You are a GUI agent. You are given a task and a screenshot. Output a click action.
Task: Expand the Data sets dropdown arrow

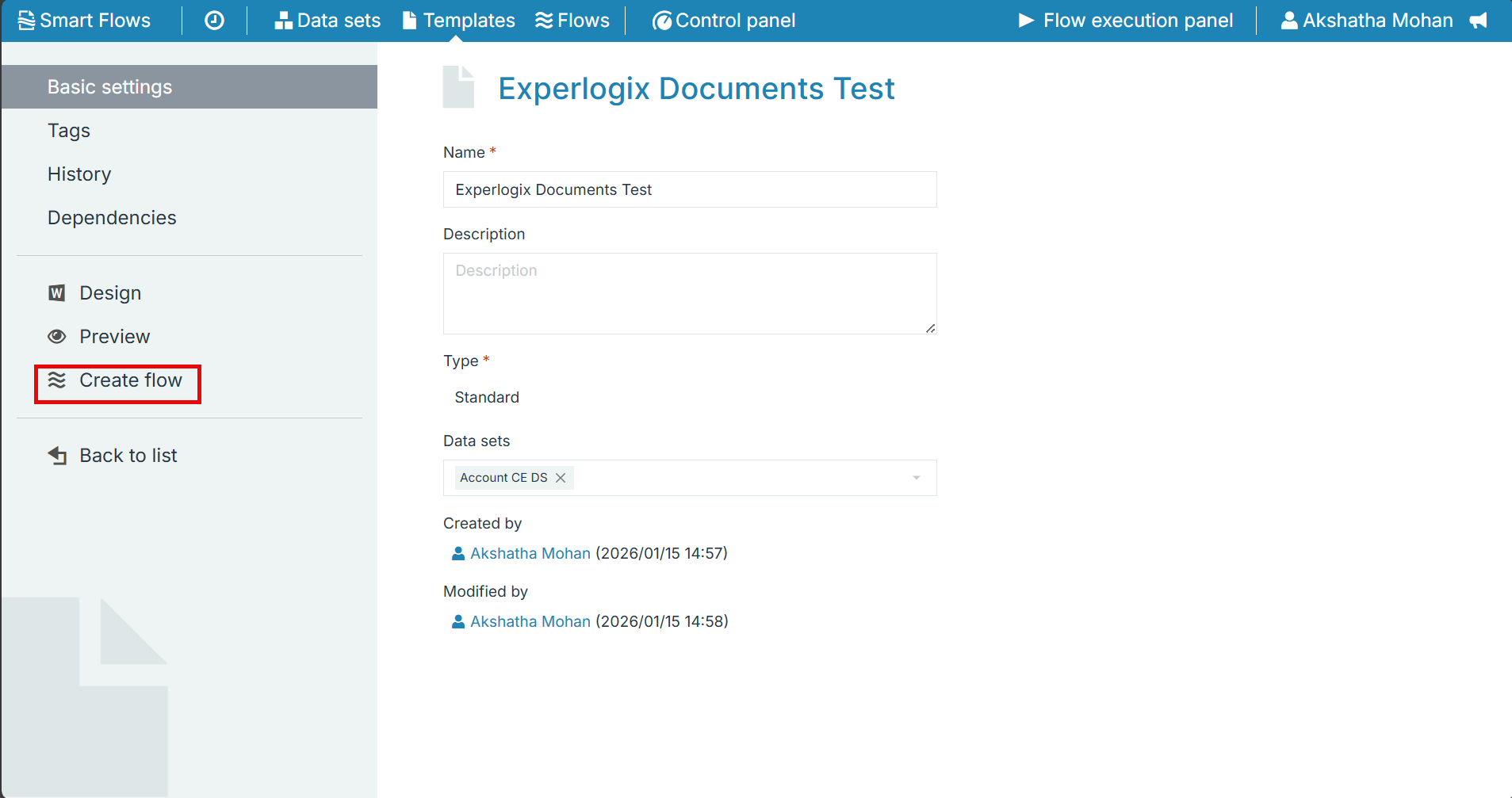pyautogui.click(x=917, y=478)
